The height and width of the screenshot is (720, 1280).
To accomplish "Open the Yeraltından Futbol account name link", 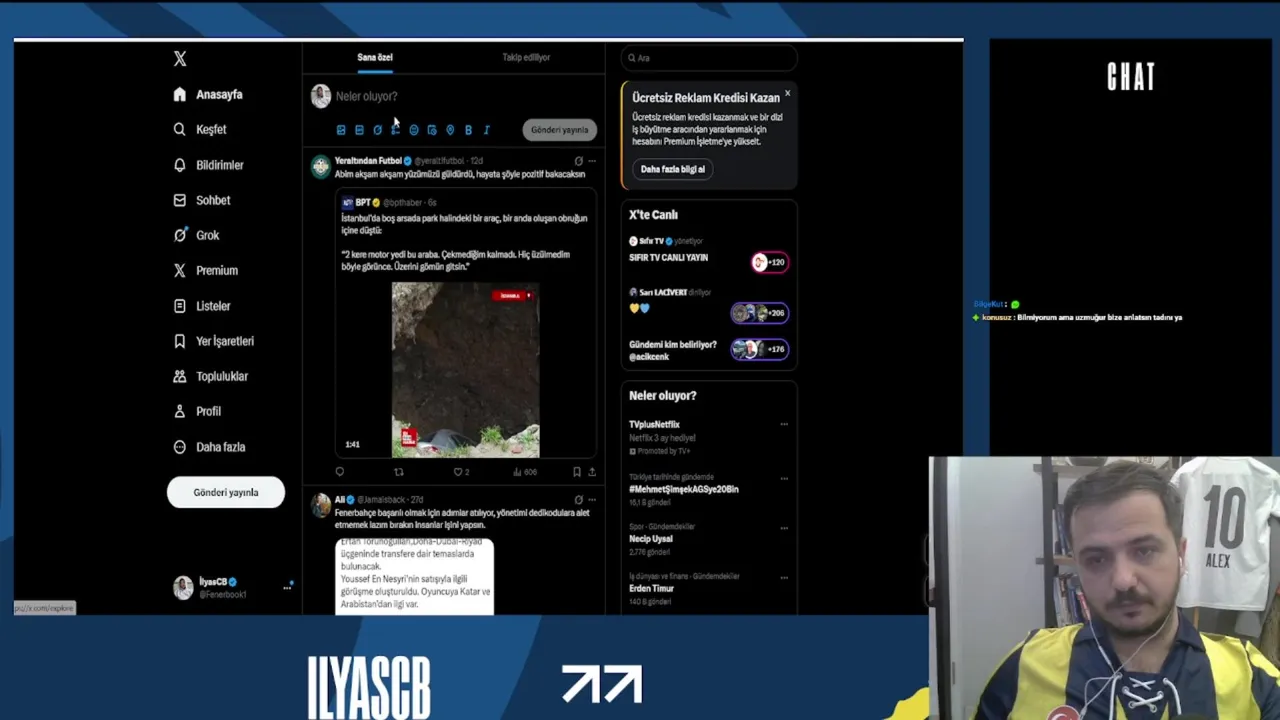I will pos(368,160).
